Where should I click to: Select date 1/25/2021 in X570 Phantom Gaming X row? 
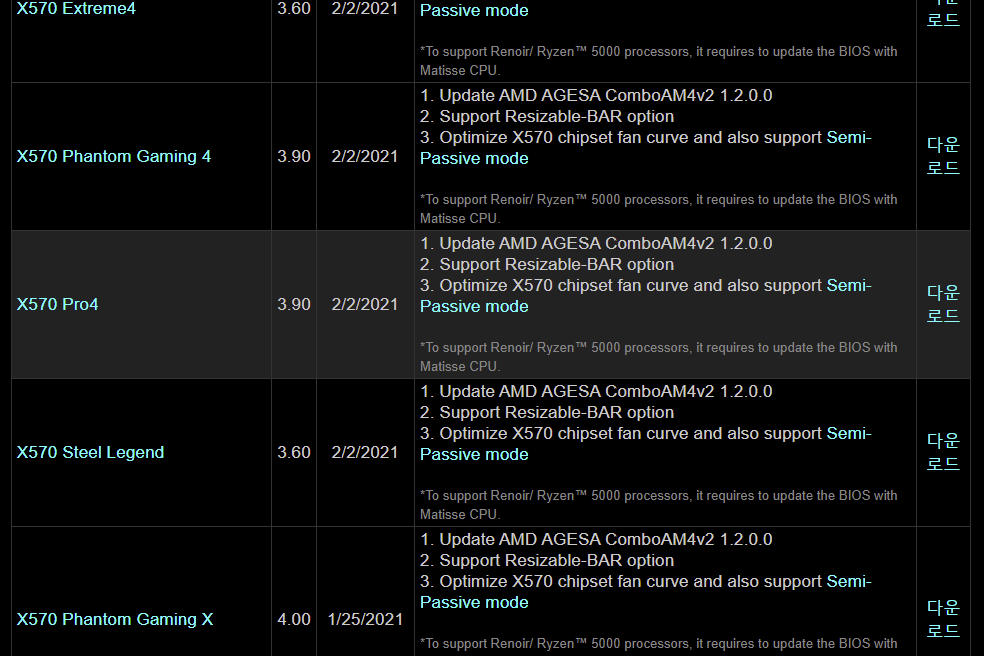[365, 620]
